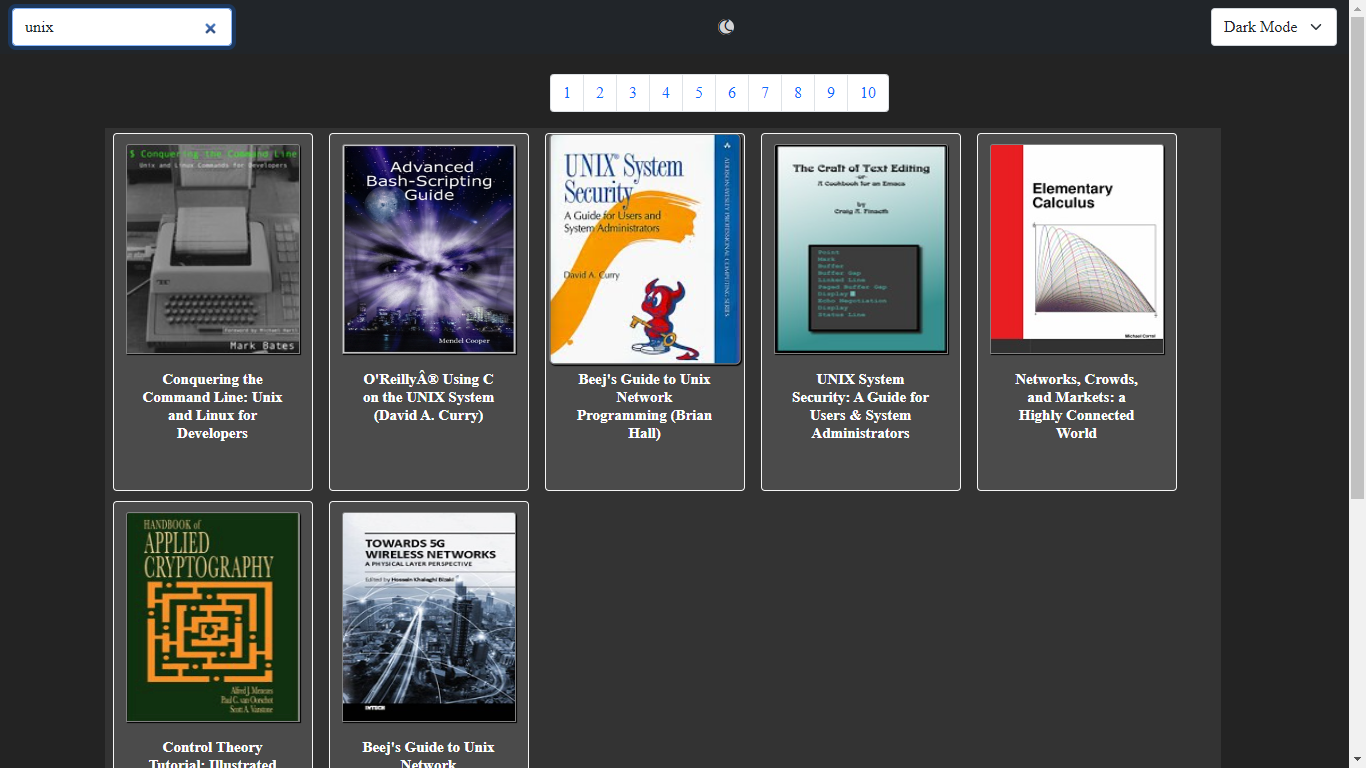Screen dimensions: 1366x768
Task: Go to page 9
Action: click(x=831, y=93)
